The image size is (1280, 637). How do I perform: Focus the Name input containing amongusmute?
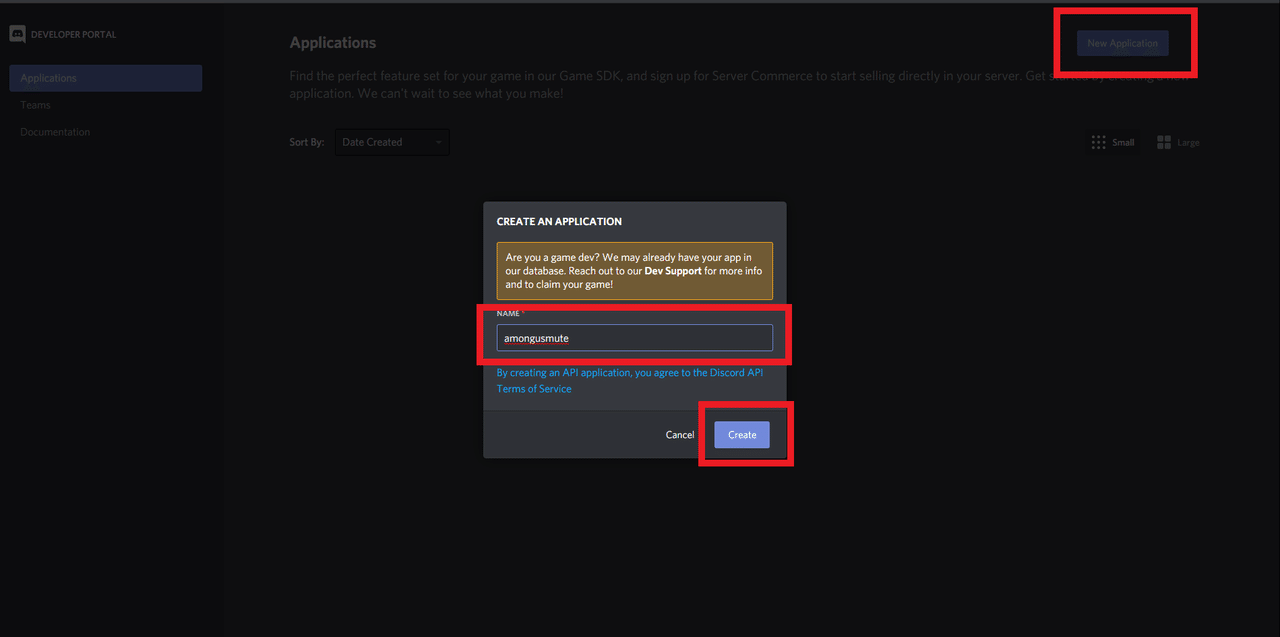click(x=635, y=338)
